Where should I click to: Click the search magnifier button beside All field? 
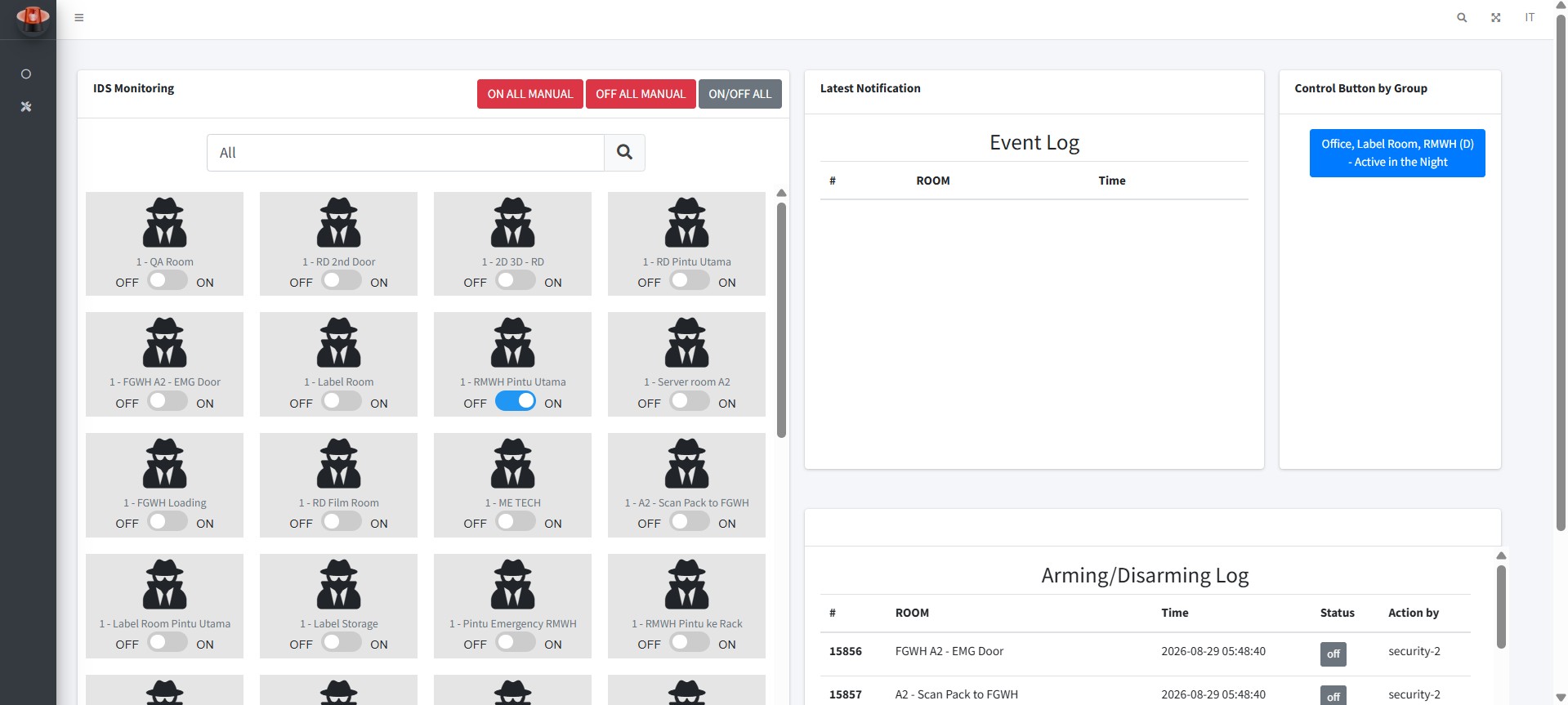pos(624,153)
